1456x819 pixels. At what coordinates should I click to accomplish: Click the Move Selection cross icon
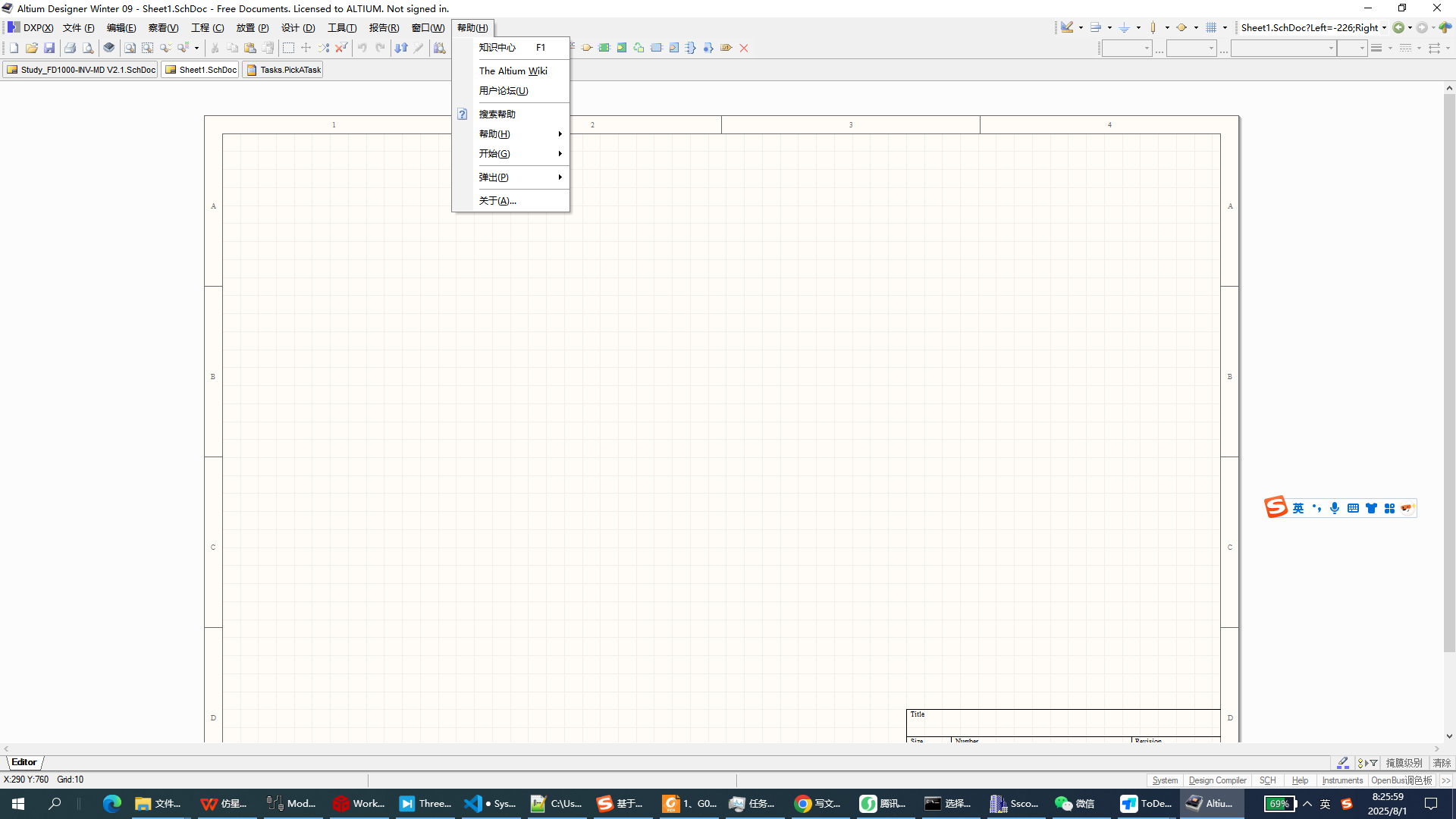coord(306,48)
